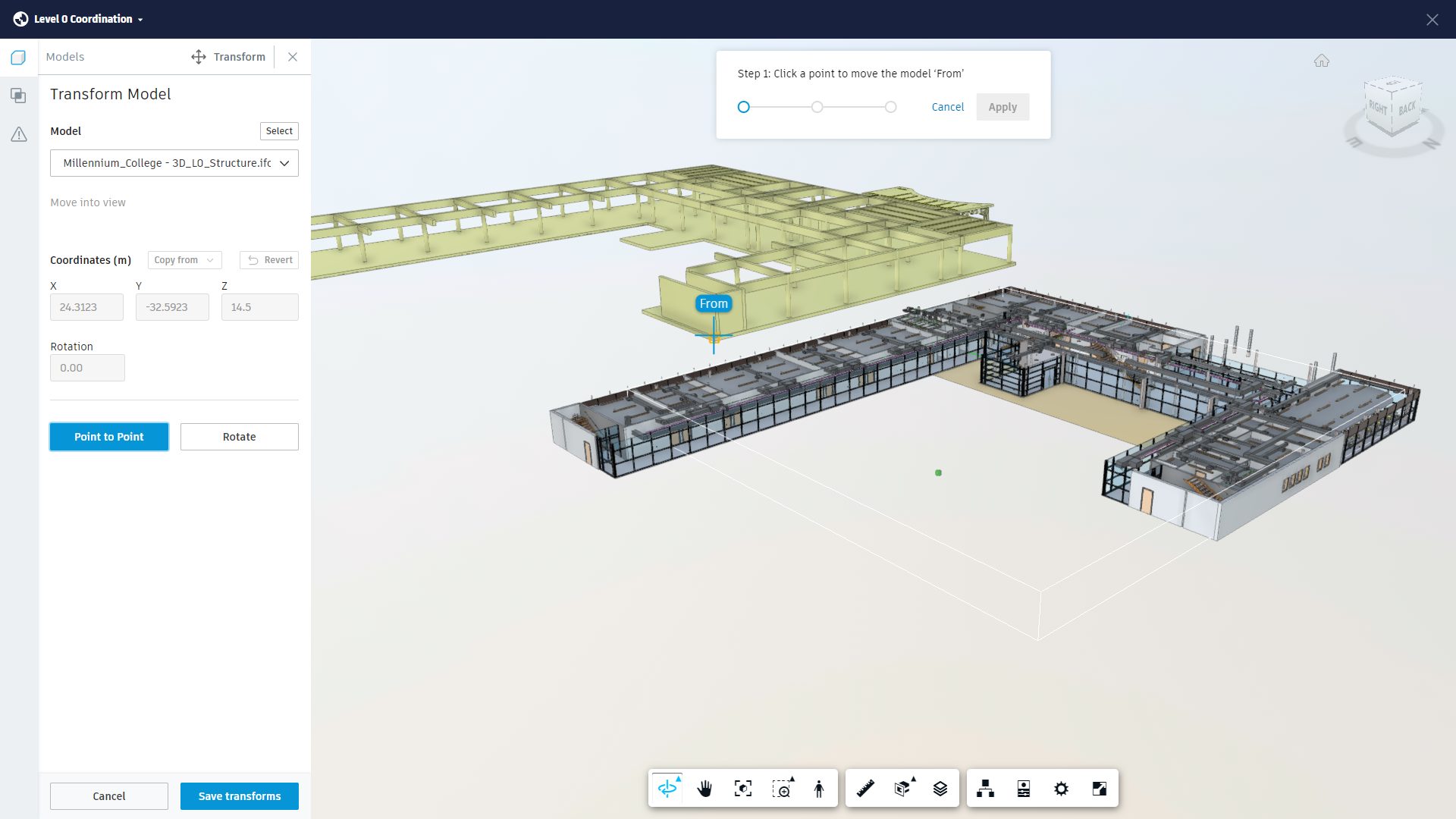Open viewer settings gear
1456x819 pixels.
tap(1062, 789)
